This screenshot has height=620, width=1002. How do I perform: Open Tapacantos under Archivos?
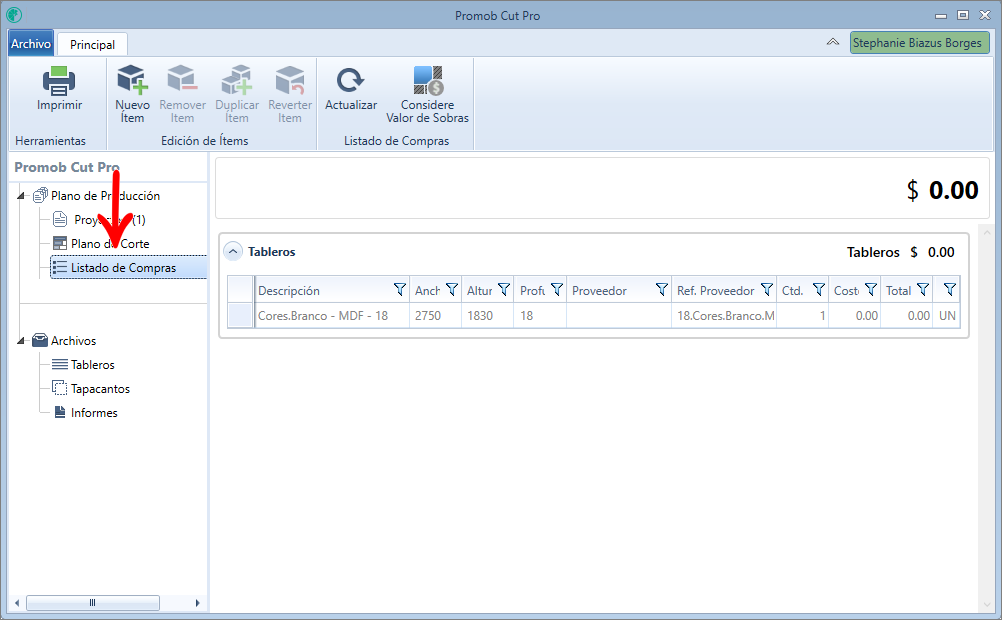(100, 389)
